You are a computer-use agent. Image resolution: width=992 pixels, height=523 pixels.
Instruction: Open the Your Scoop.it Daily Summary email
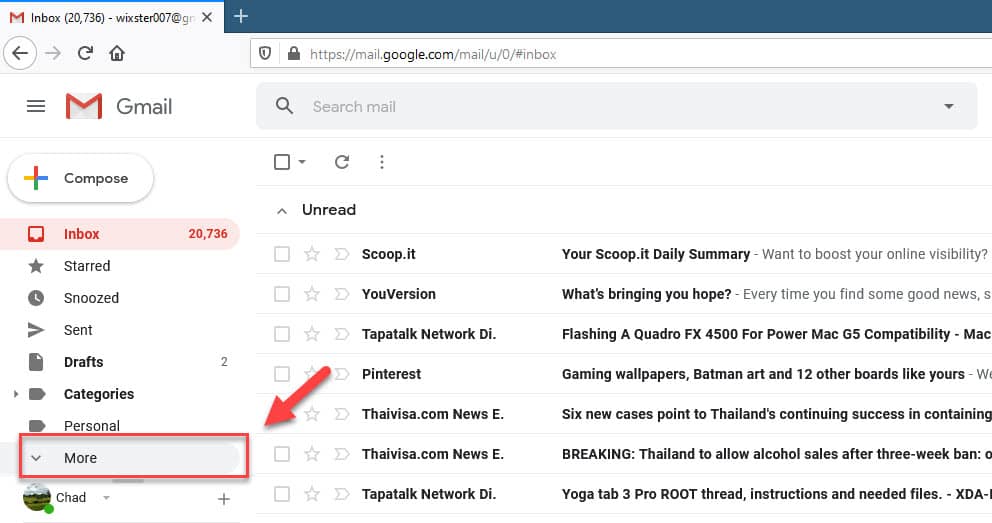[x=655, y=254]
